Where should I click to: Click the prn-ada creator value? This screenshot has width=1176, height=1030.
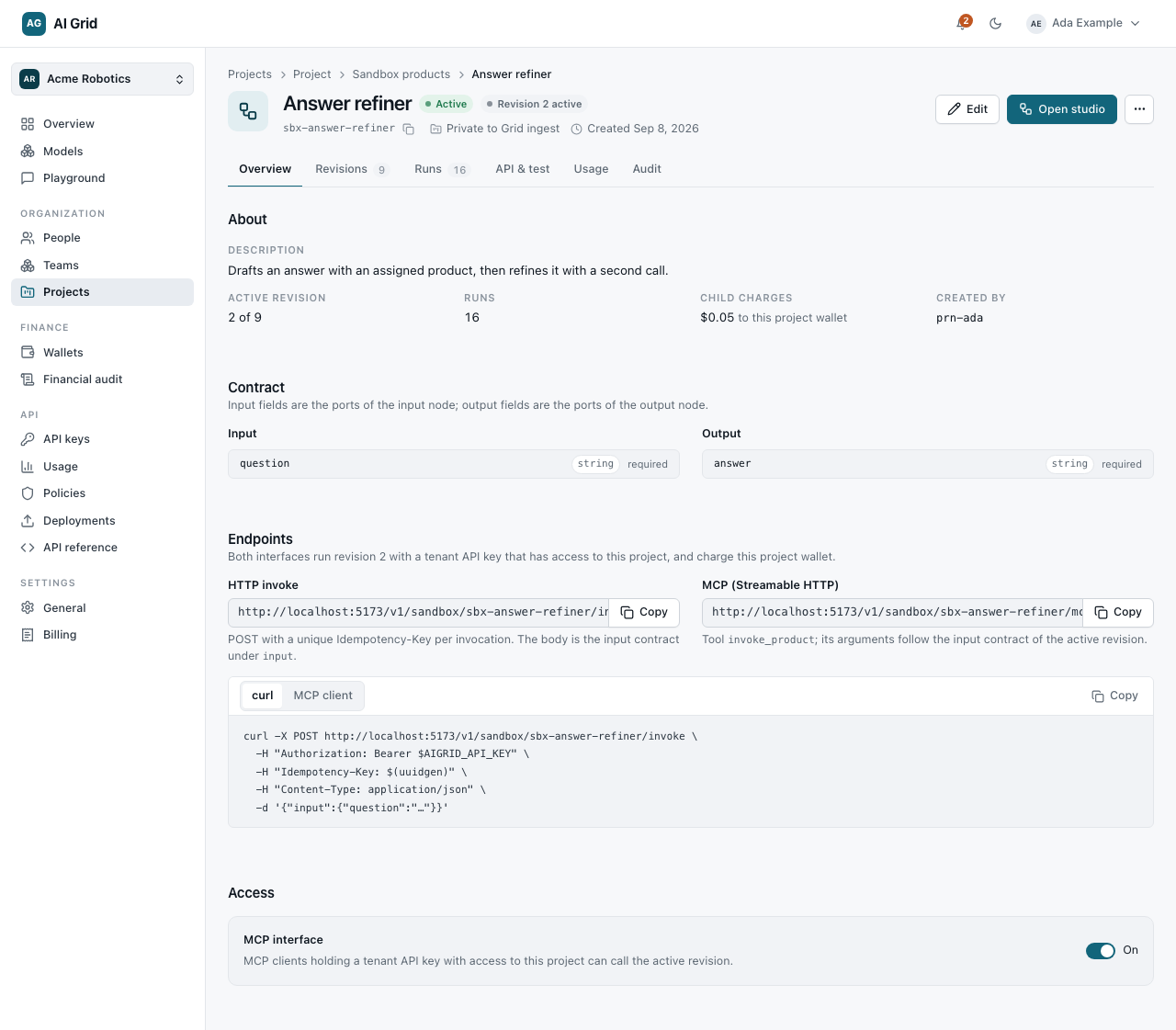click(x=959, y=318)
